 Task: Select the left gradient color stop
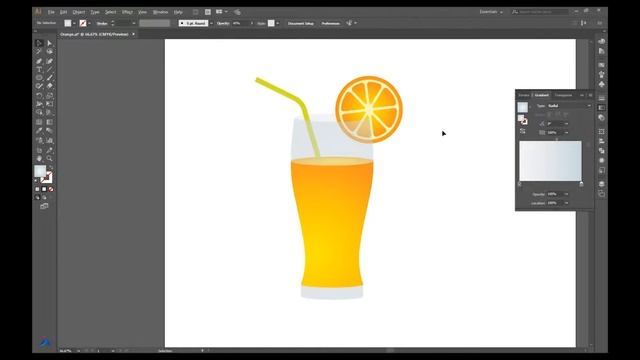point(520,184)
